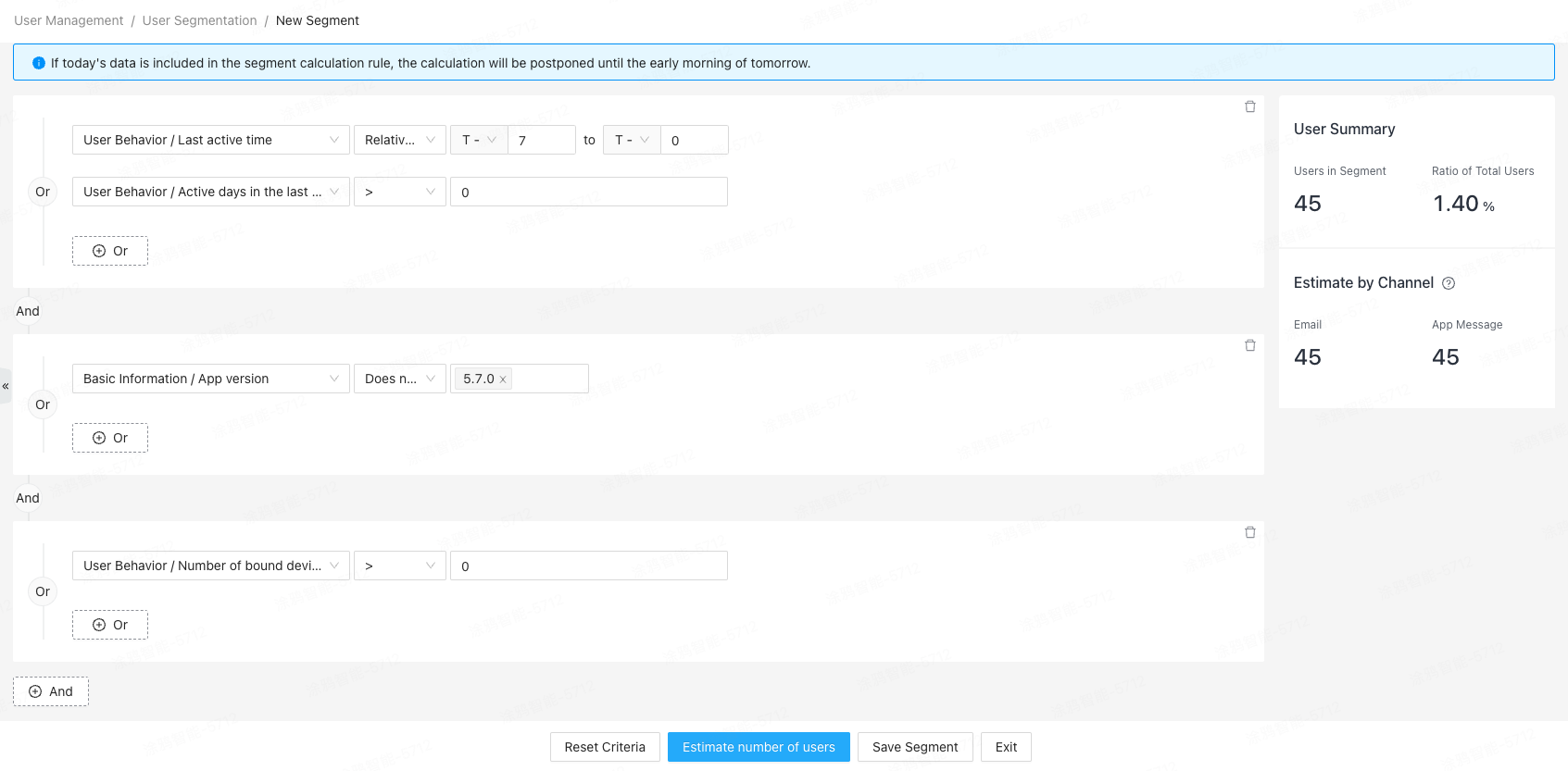Open the Active days in the last attribute dropdown

pyautogui.click(x=211, y=192)
